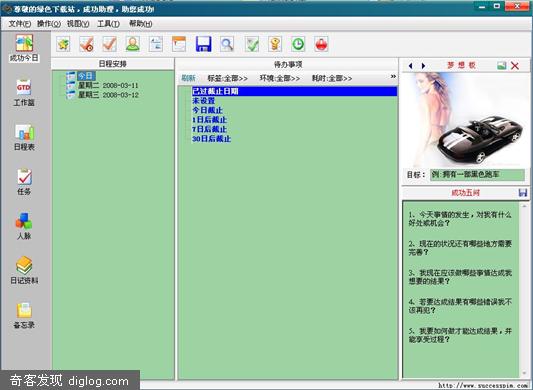Screen dimensions: 533x390
Task: Show previous dream board image
Action: pos(411,66)
